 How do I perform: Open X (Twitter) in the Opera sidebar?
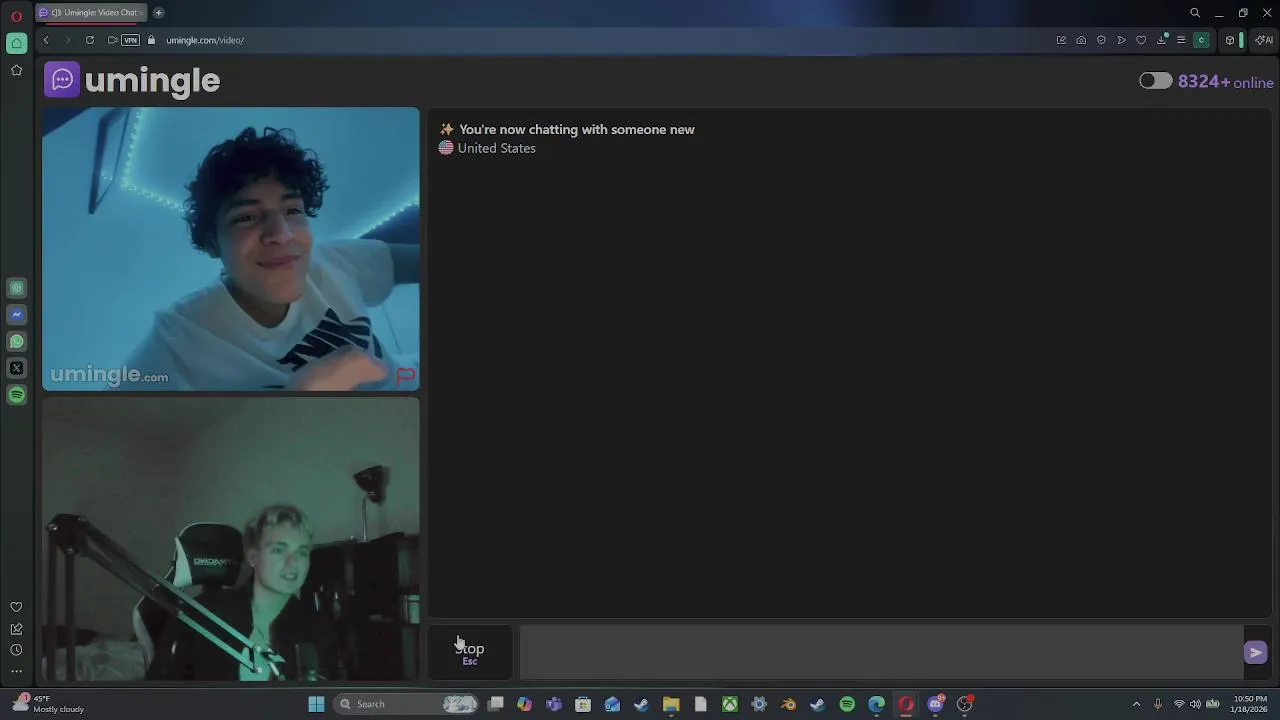pyautogui.click(x=16, y=368)
